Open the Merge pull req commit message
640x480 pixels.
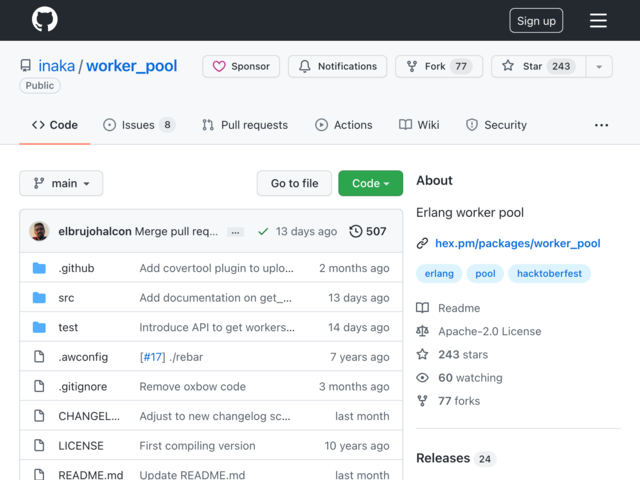(176, 231)
